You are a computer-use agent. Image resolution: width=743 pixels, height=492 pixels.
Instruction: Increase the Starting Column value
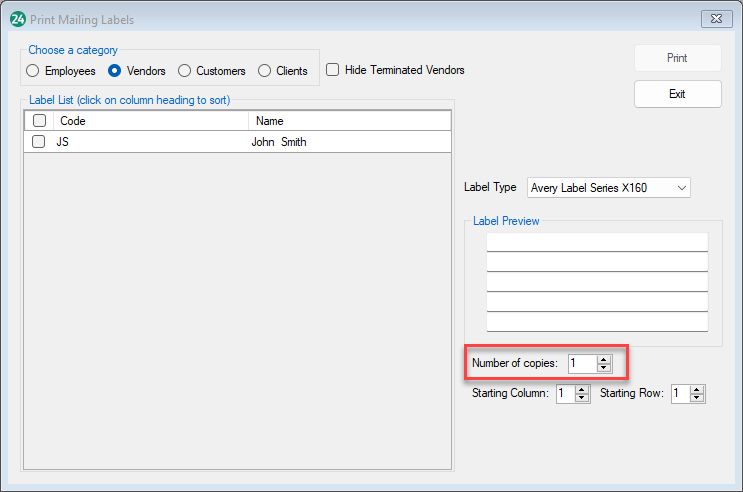(x=584, y=389)
